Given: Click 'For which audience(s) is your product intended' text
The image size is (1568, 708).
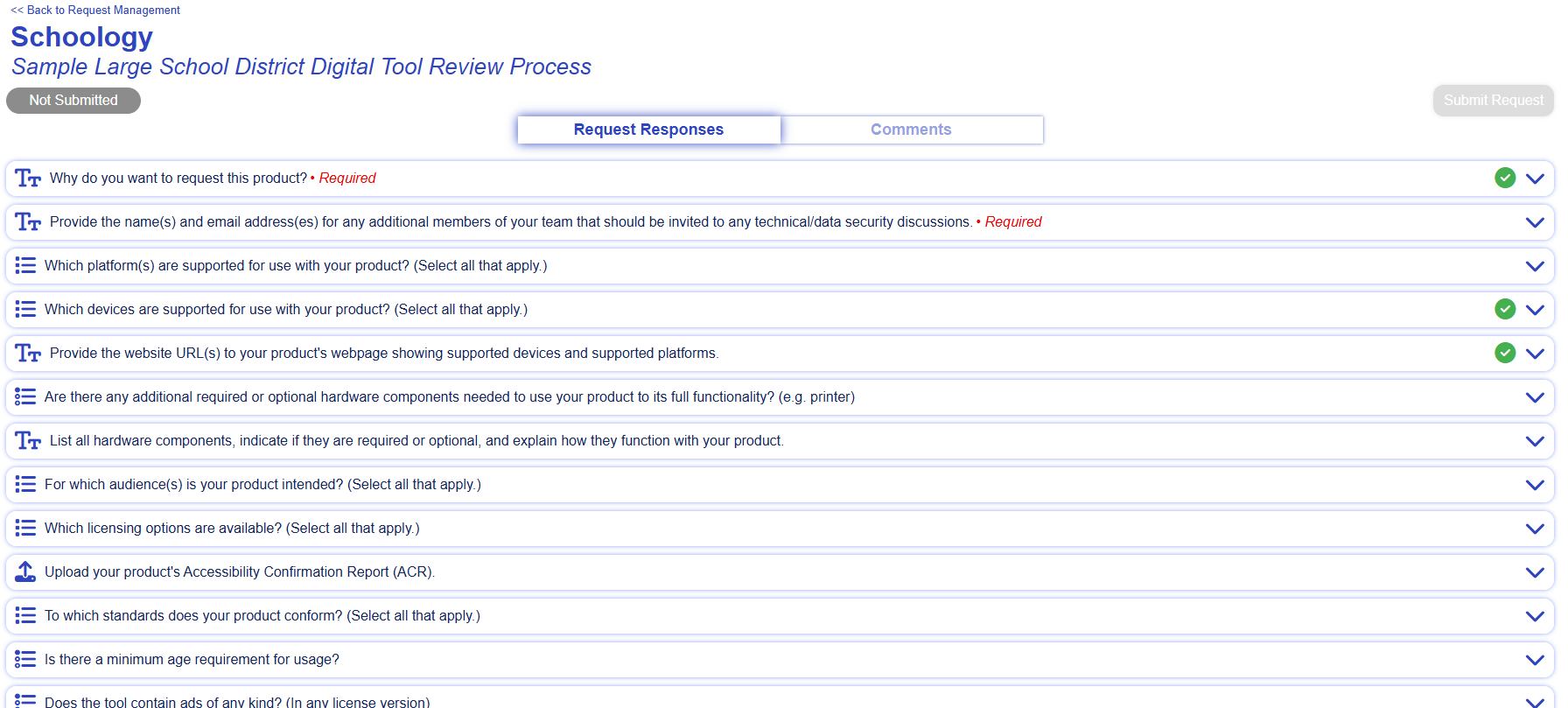Looking at the screenshot, I should 262,484.
